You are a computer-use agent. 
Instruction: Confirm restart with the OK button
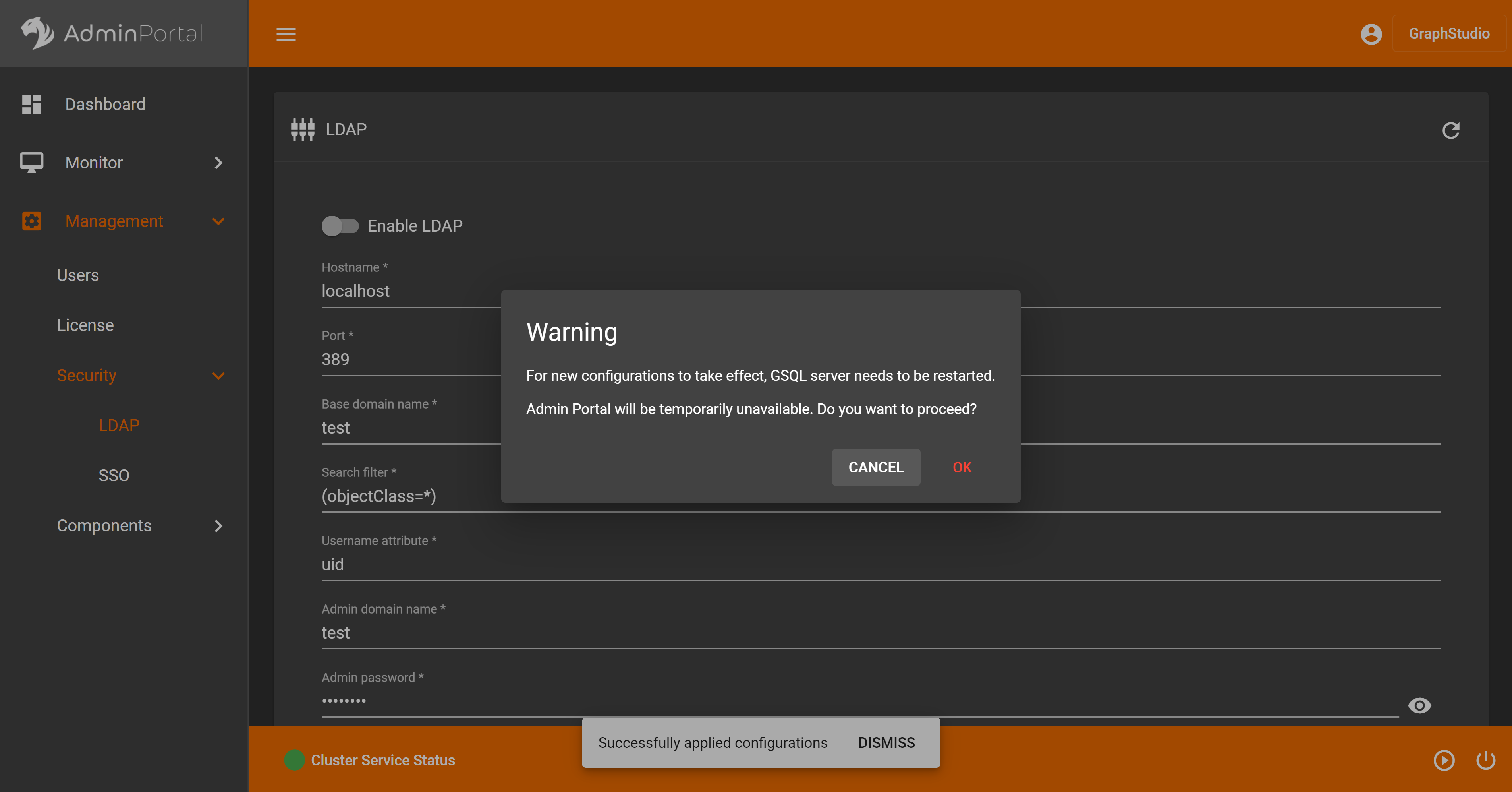(962, 467)
